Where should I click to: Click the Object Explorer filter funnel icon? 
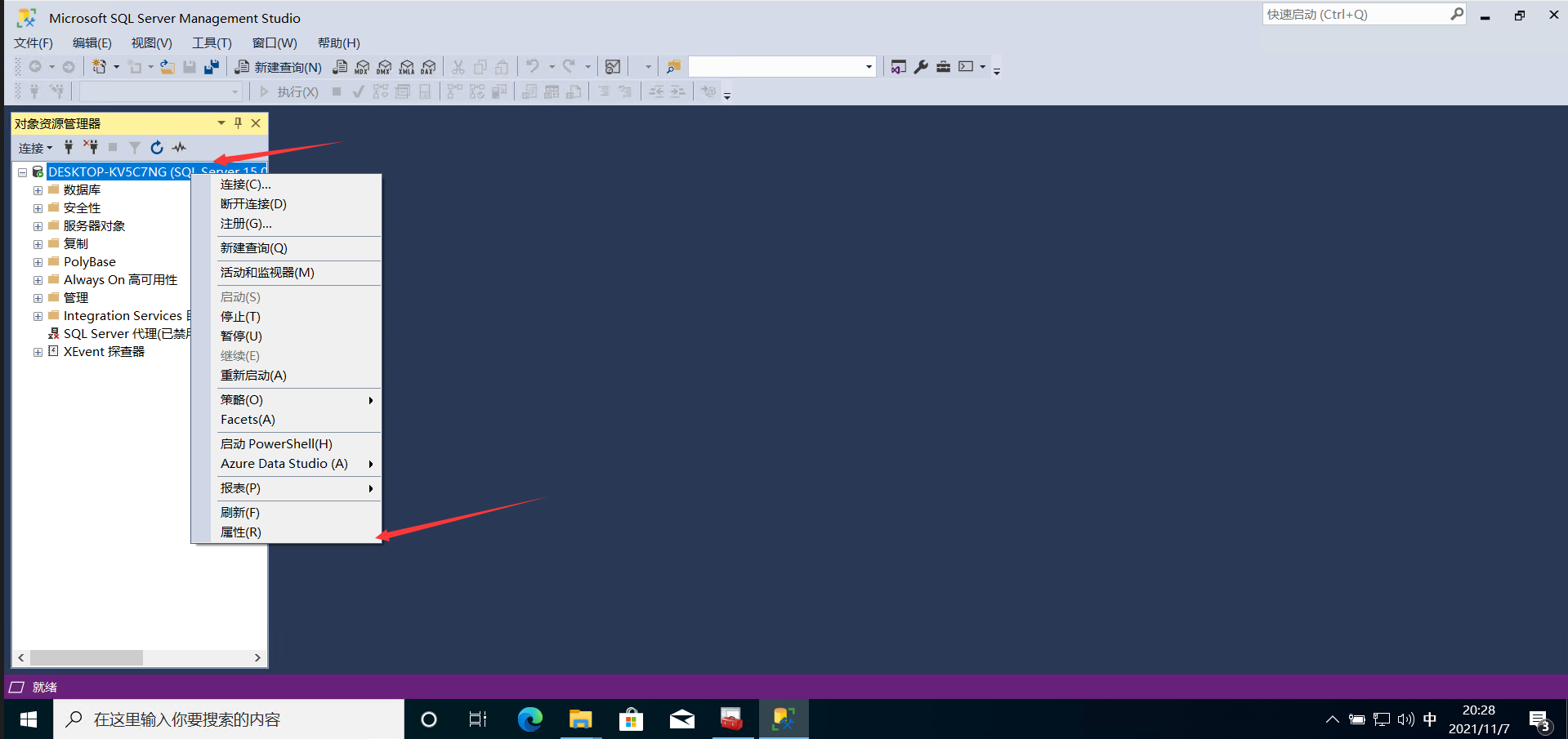(135, 147)
